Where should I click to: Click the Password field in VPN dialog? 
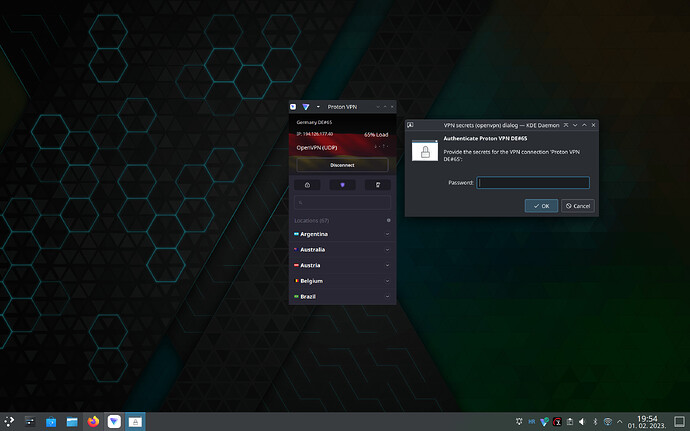533,183
